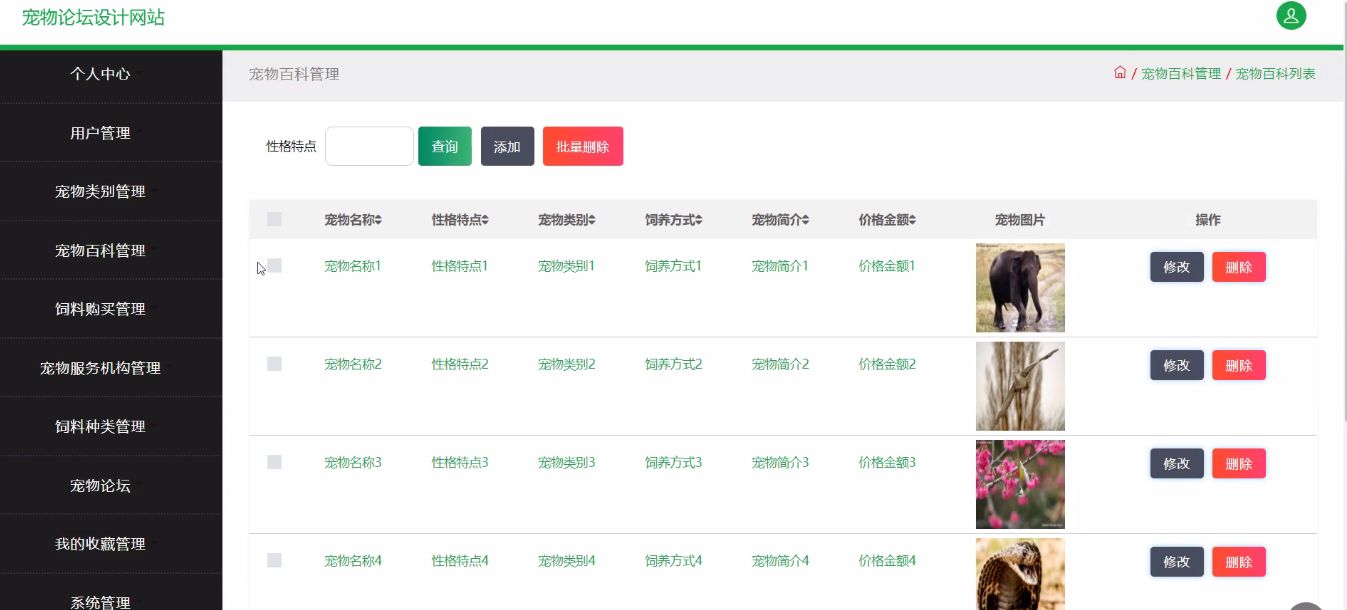The image size is (1347, 610).
Task: Open the elephant image in row 1
Action: point(1020,287)
